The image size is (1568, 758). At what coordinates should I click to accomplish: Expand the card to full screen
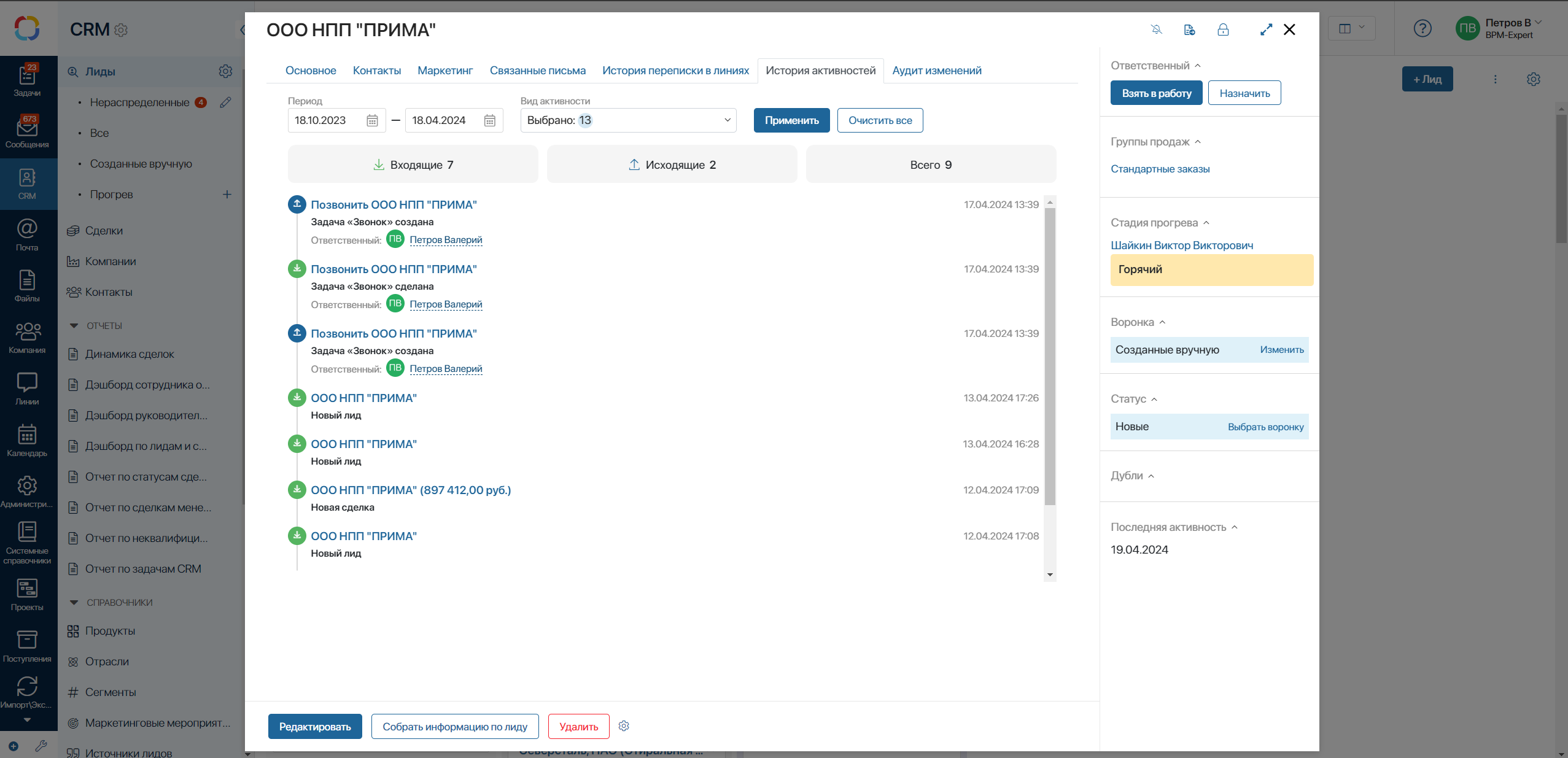pyautogui.click(x=1266, y=29)
